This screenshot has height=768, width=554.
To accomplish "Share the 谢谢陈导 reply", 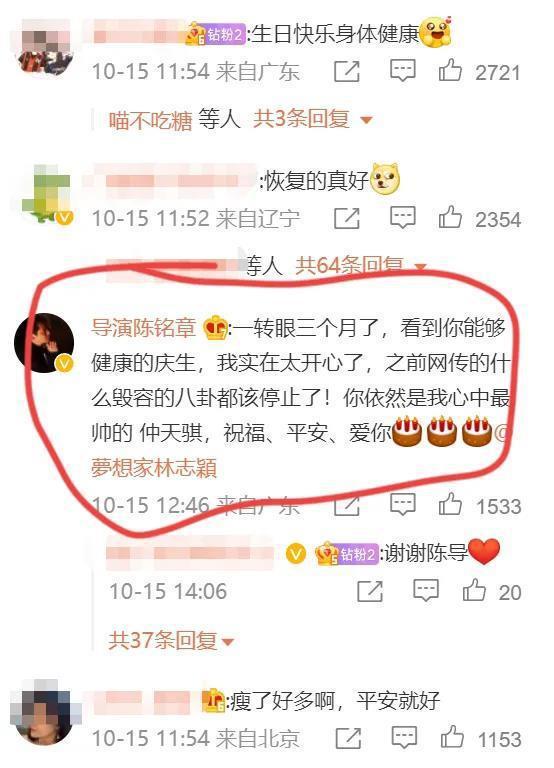I will 370,591.
